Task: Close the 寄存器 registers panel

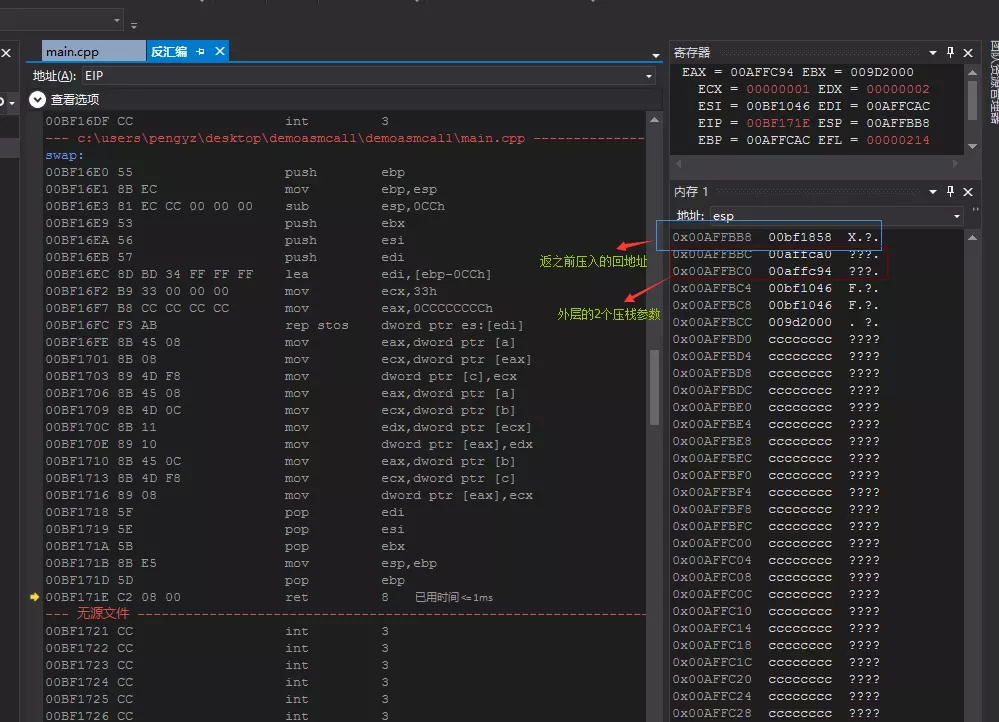Action: (968, 52)
